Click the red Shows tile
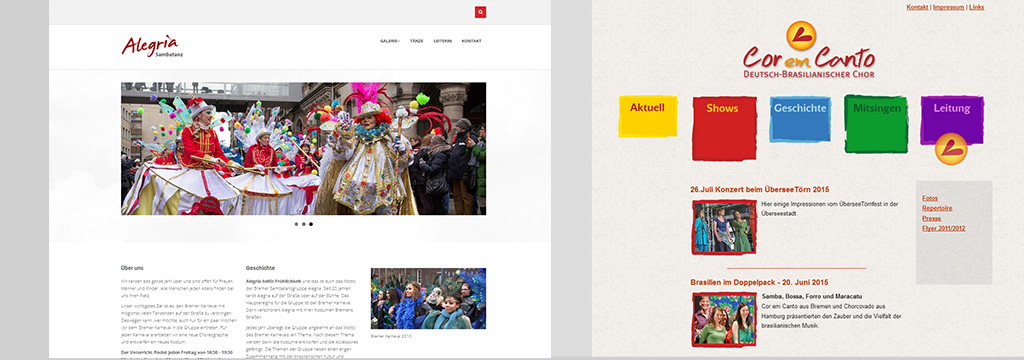The height and width of the screenshot is (360, 1024). [724, 128]
